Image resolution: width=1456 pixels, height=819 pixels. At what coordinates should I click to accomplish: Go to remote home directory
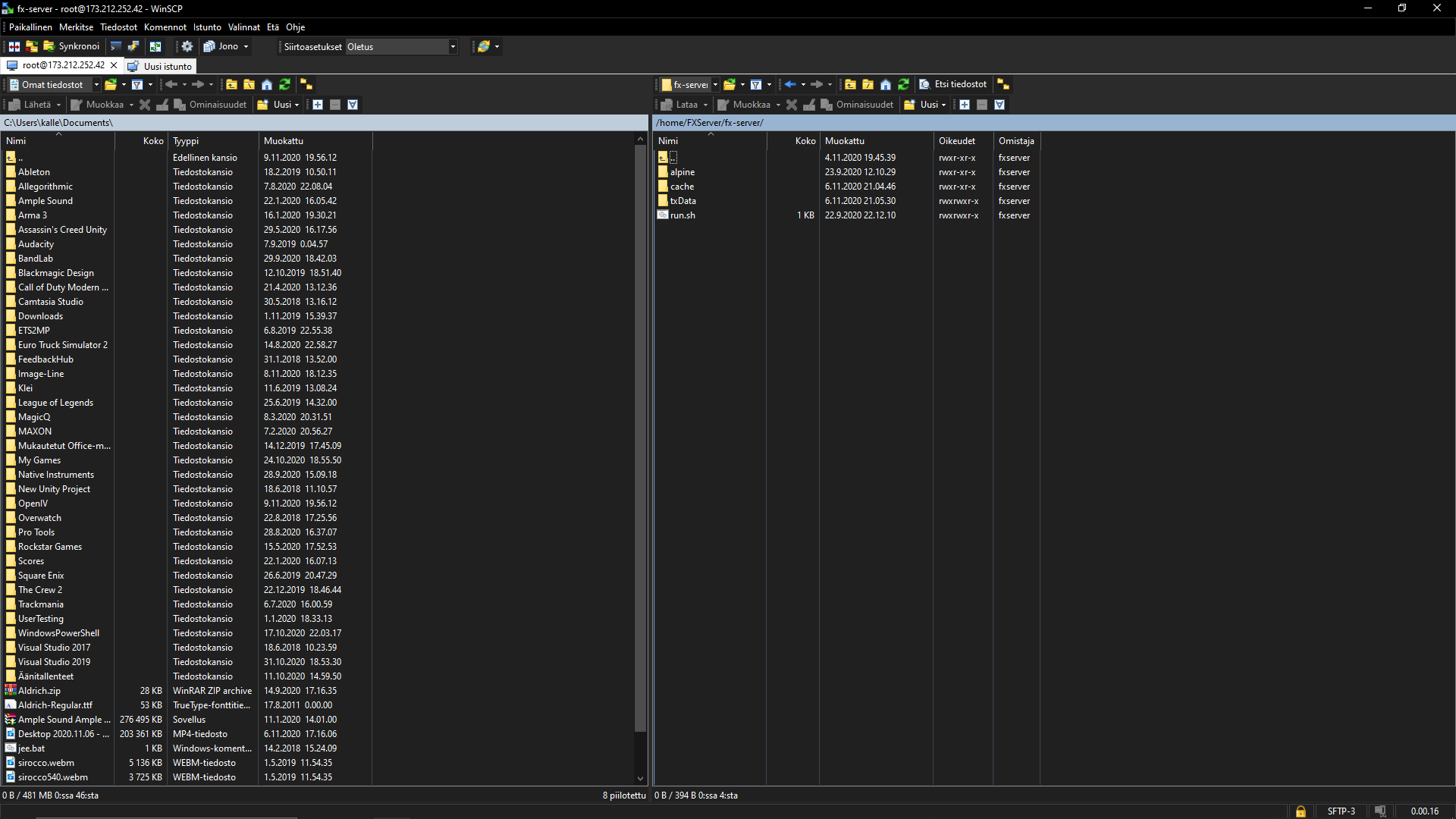pyautogui.click(x=886, y=84)
